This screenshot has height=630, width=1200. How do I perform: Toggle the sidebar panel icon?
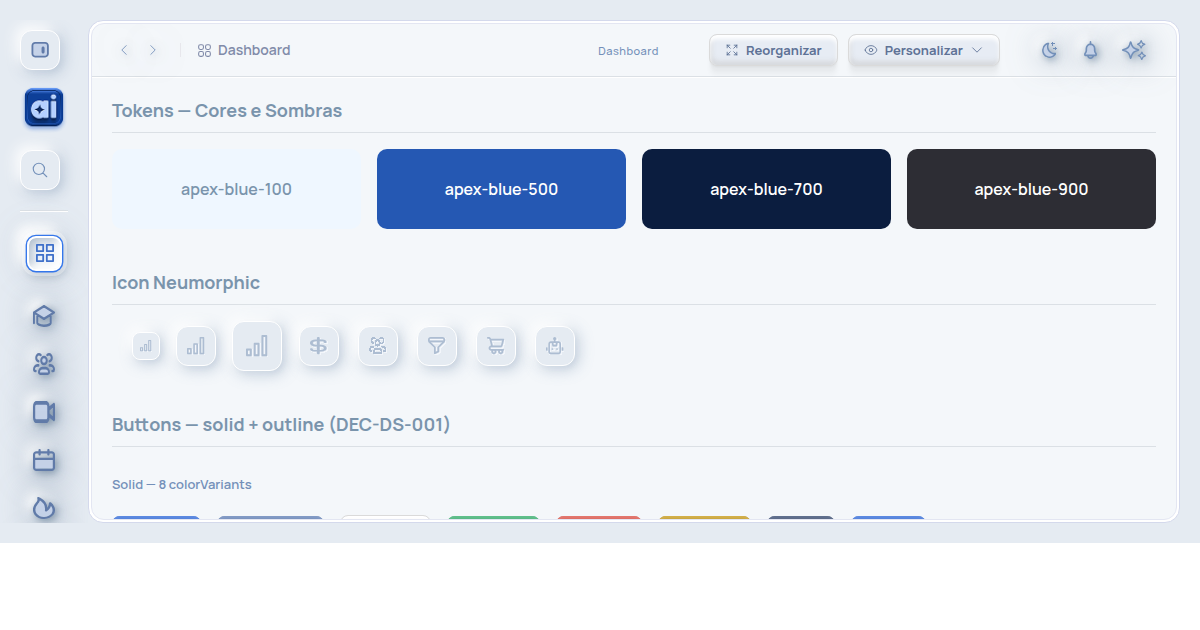tap(40, 50)
